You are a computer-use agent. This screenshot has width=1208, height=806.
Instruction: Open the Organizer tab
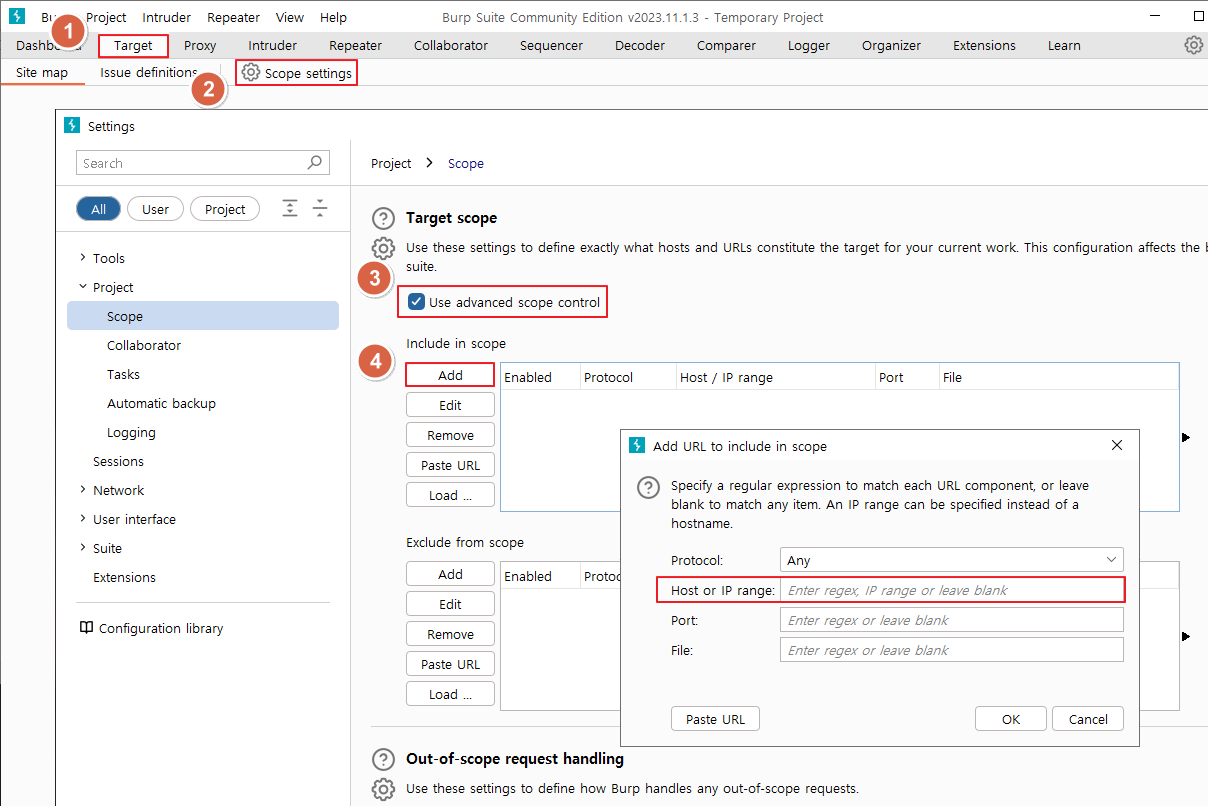point(891,45)
